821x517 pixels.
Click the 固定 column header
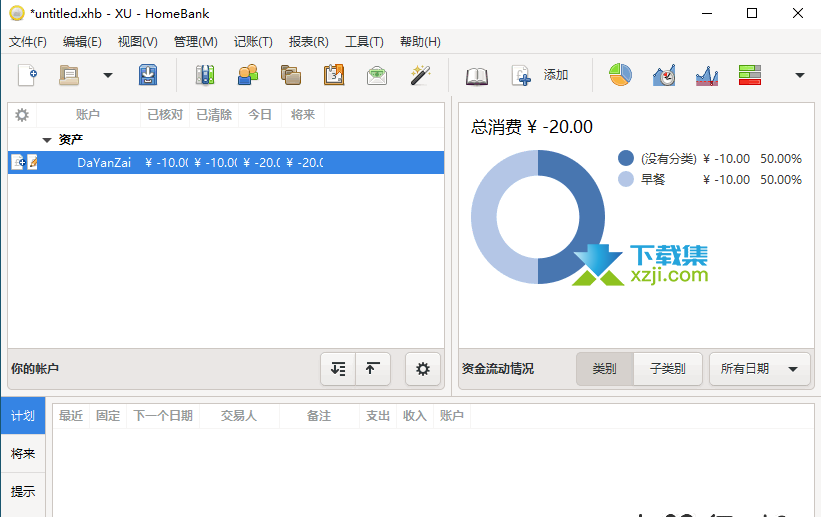coord(108,416)
